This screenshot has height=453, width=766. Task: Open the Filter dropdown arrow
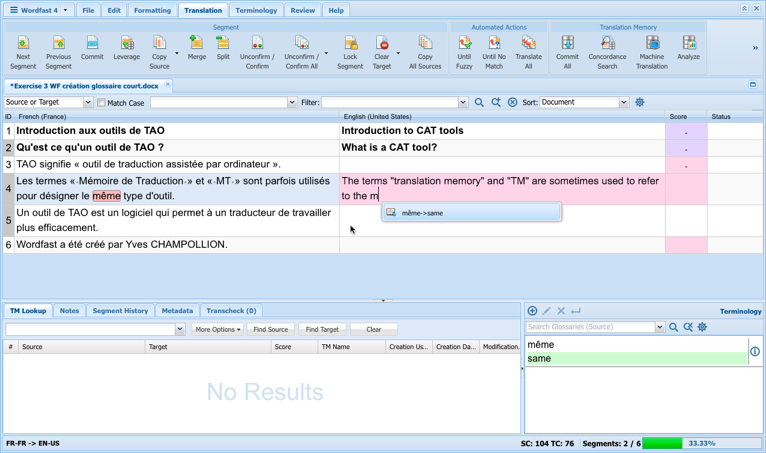click(463, 102)
